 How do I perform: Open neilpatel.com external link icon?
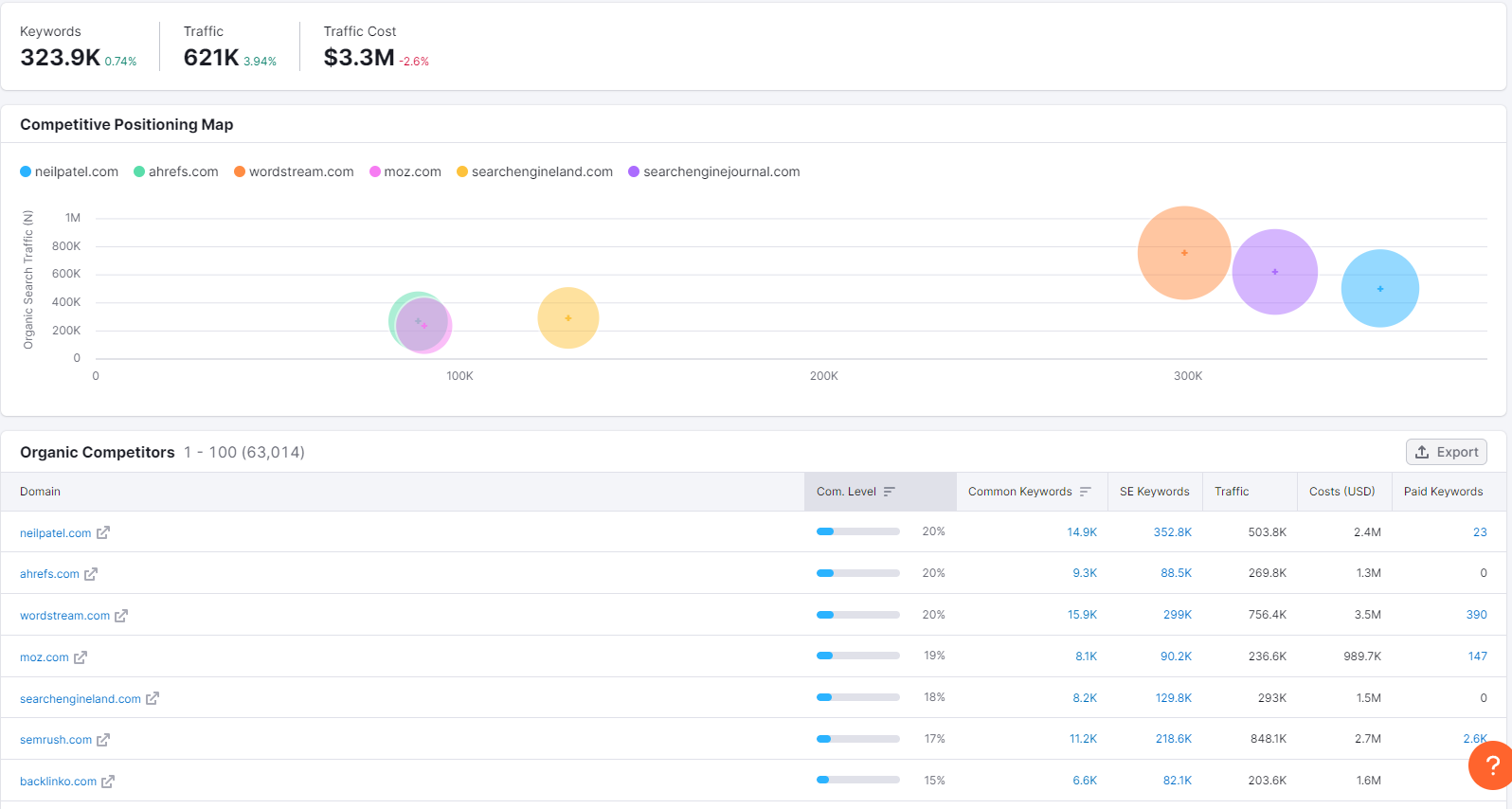coord(103,532)
